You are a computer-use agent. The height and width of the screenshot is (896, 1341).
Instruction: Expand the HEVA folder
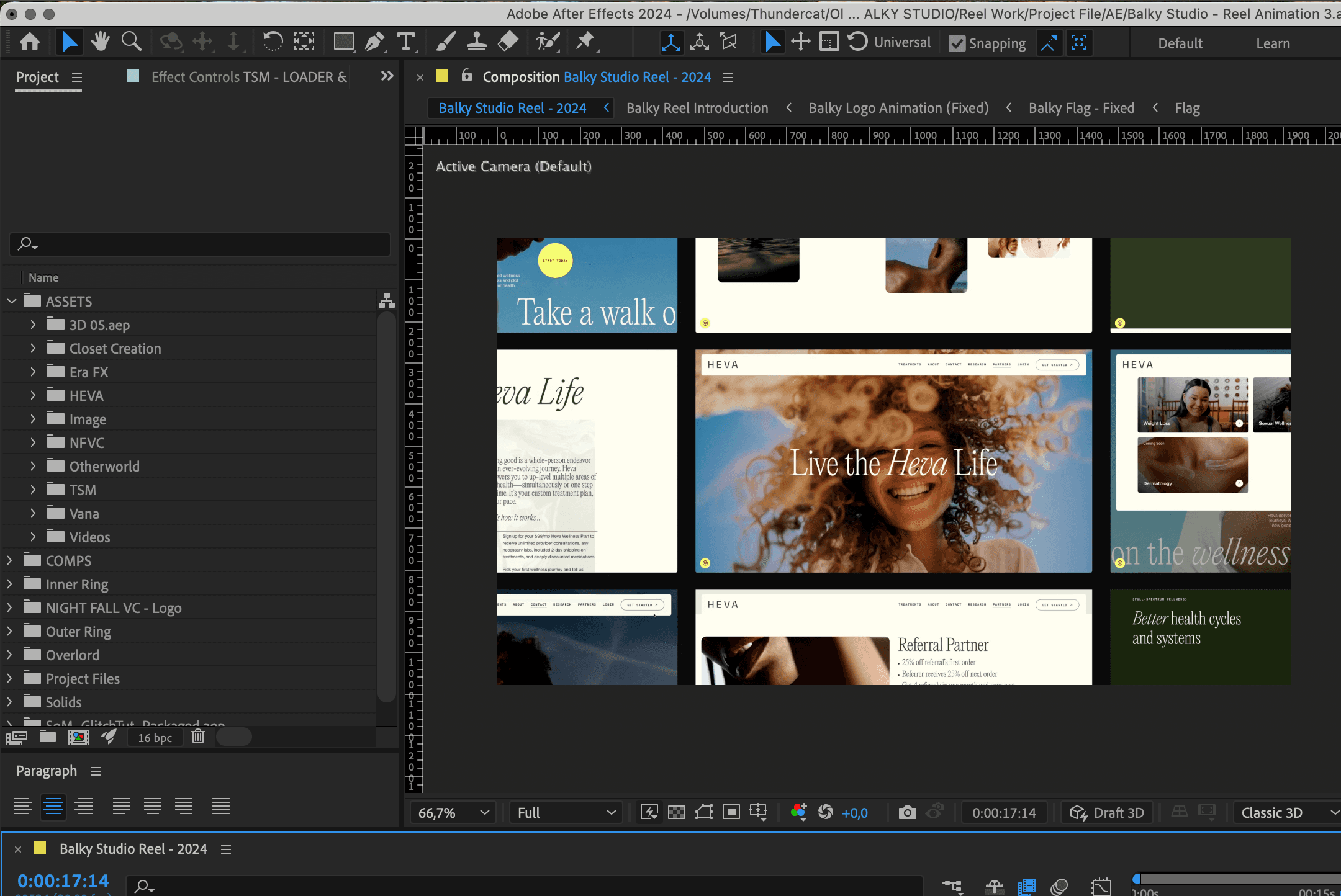click(x=33, y=395)
